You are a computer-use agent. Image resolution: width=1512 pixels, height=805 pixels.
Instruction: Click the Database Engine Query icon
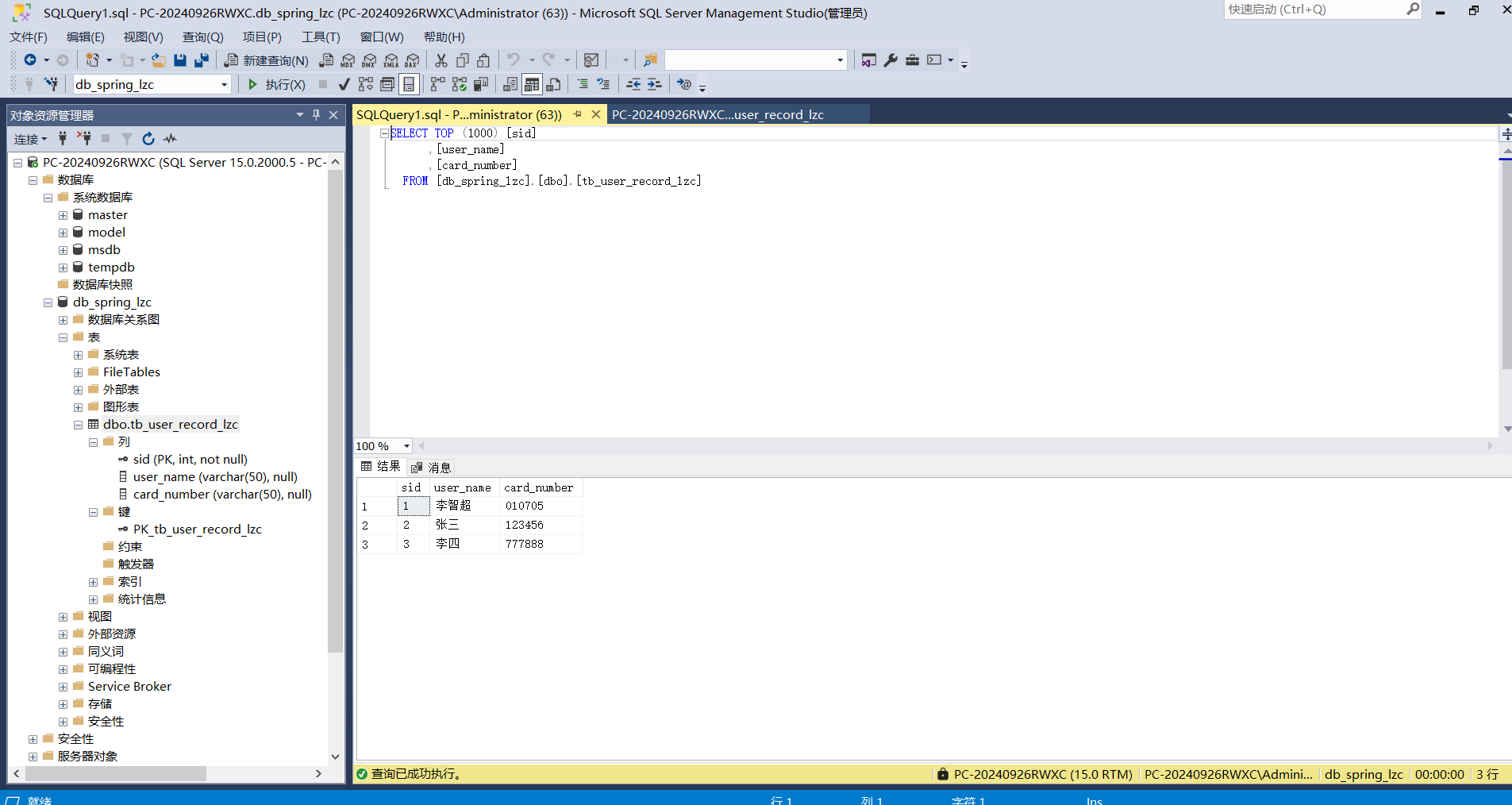click(326, 60)
